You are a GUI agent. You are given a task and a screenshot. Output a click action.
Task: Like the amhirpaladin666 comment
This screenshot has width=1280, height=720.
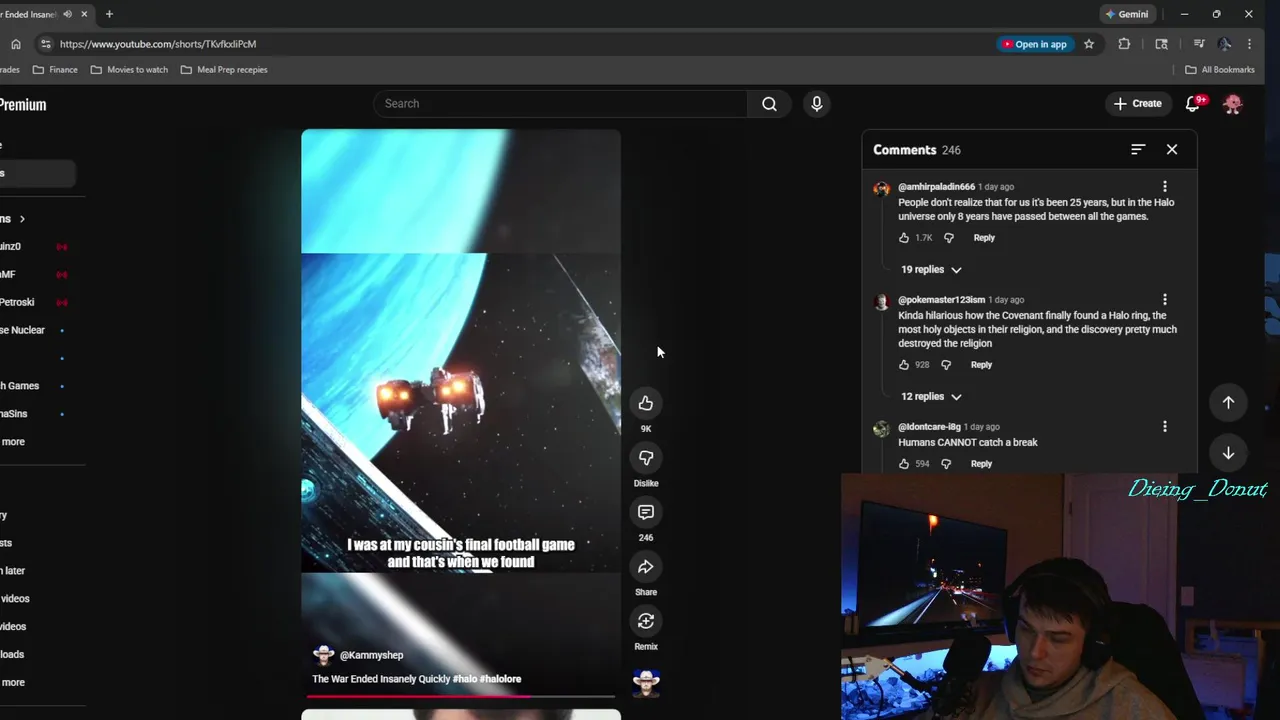(904, 238)
